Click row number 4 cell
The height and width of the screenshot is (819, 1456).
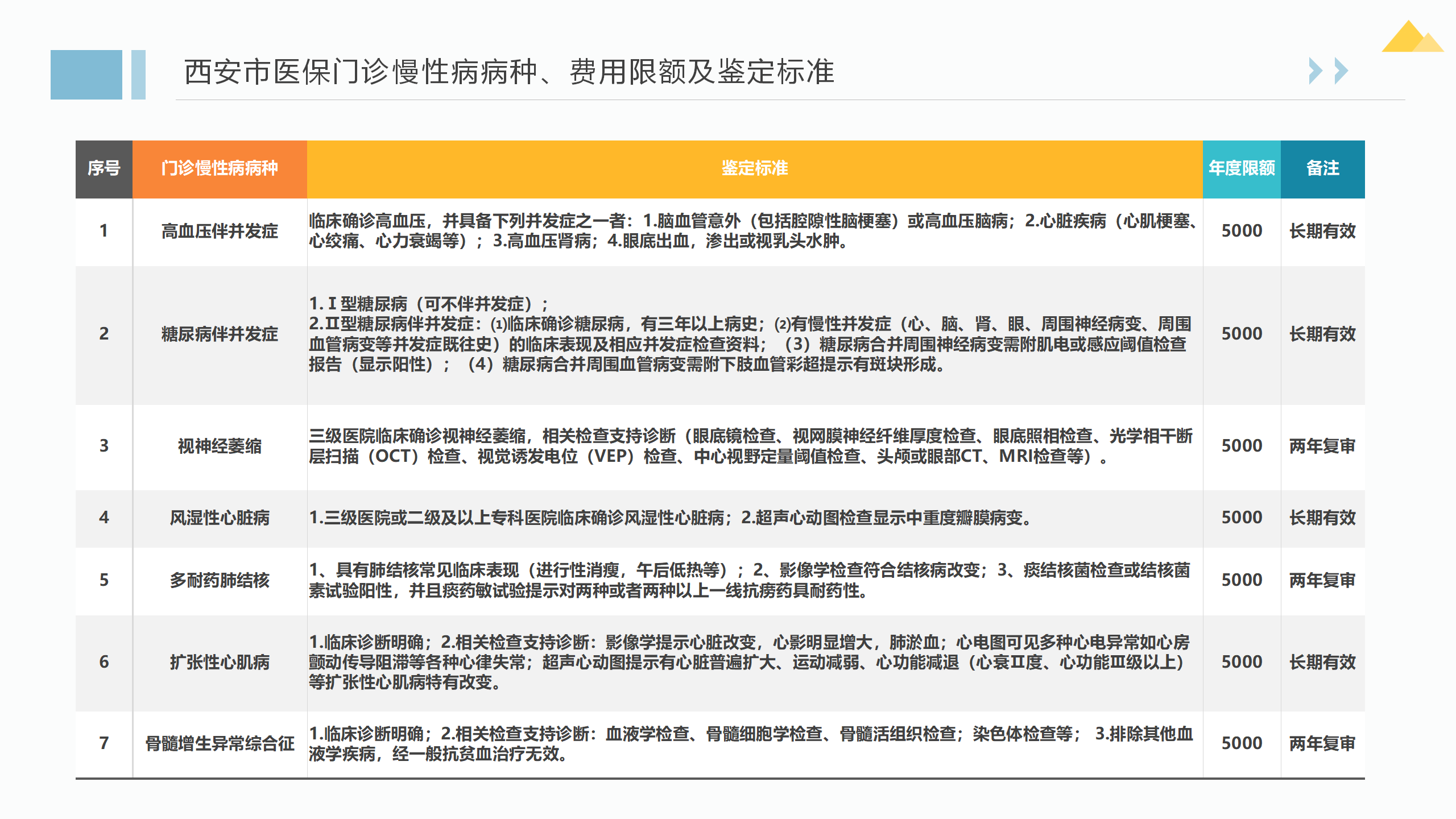[x=104, y=518]
